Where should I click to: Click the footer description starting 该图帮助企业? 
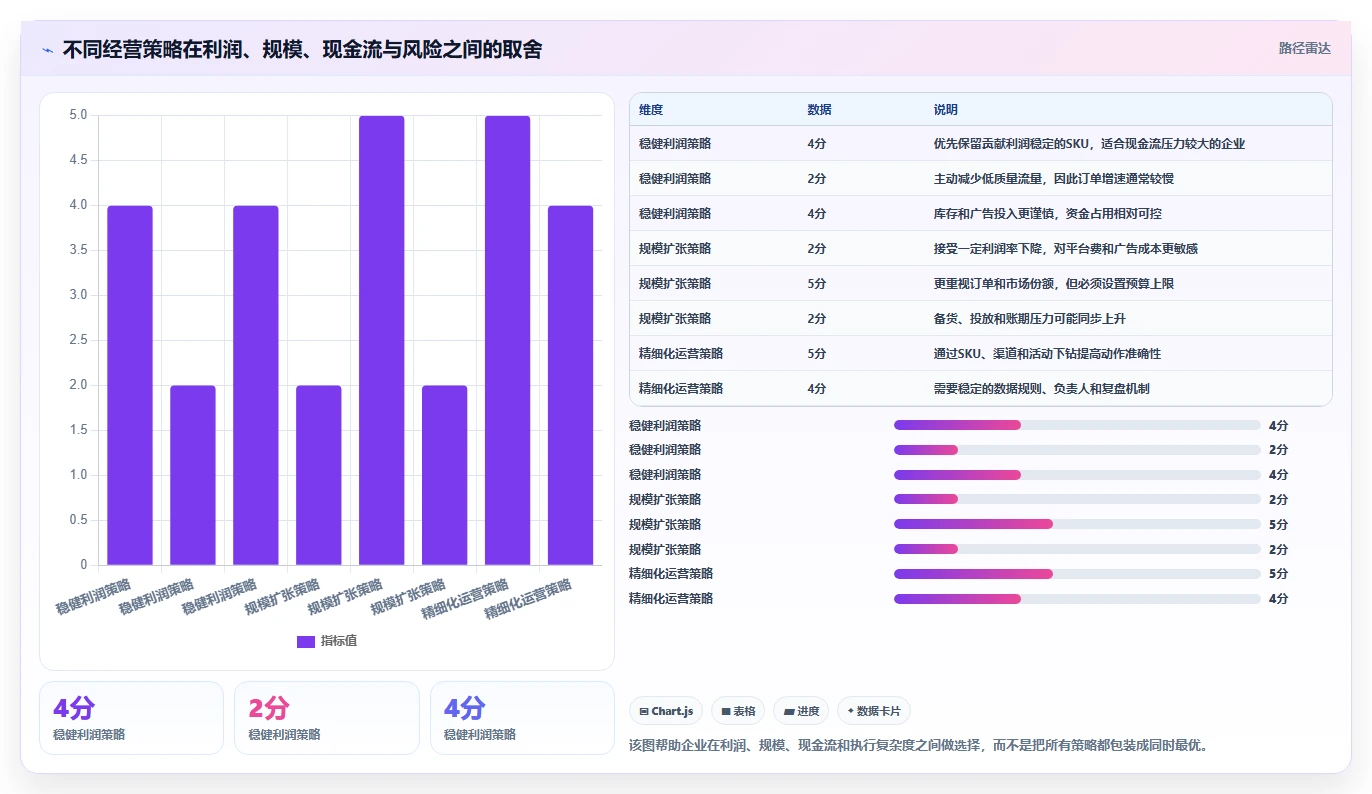click(919, 746)
